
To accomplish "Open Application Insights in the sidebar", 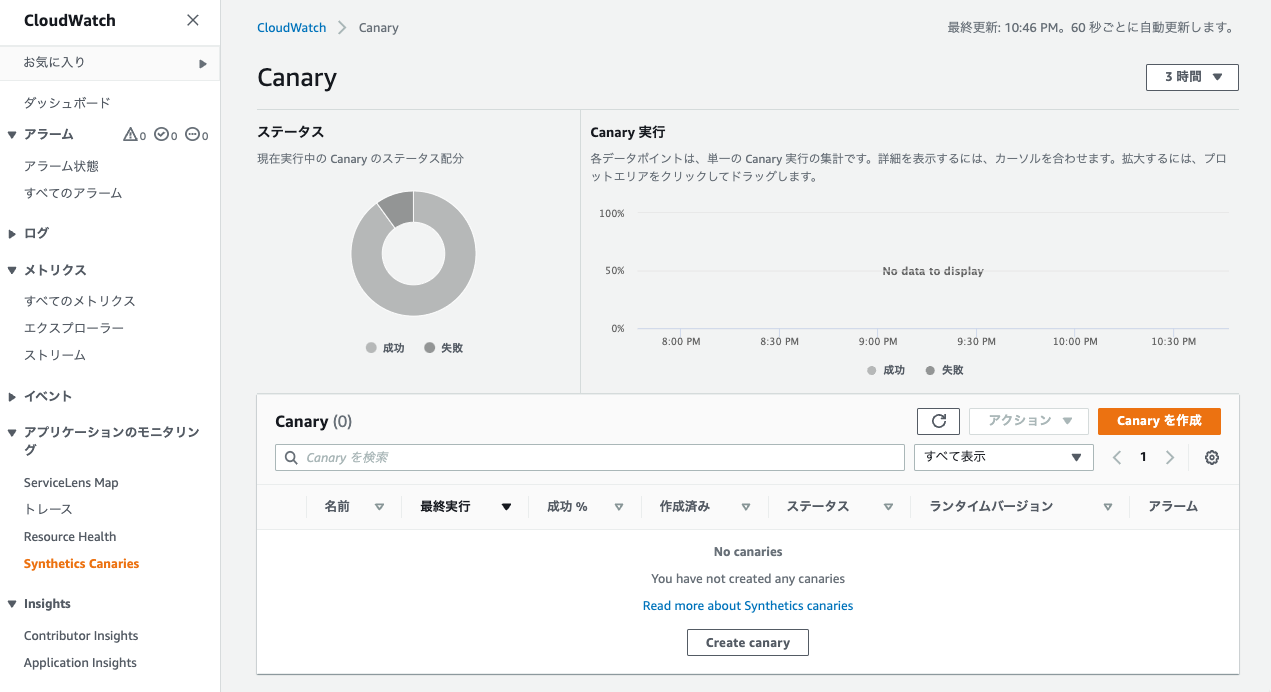I will click(x=80, y=663).
